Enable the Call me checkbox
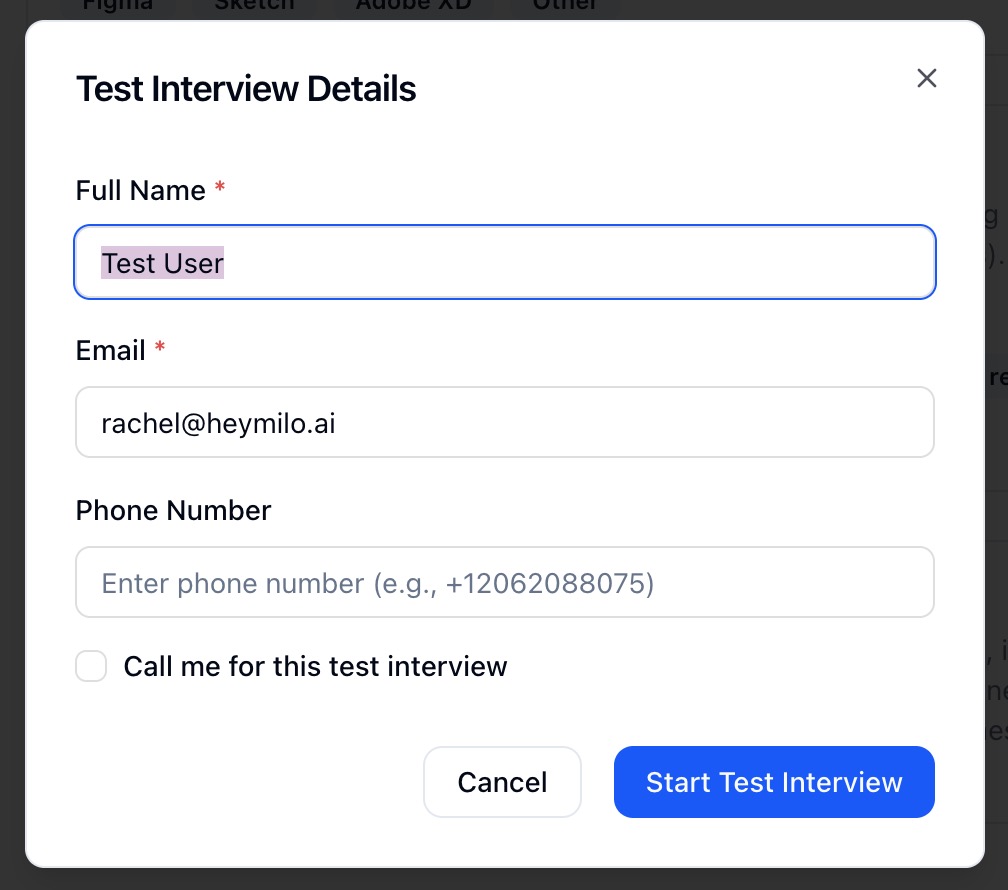 (92, 666)
